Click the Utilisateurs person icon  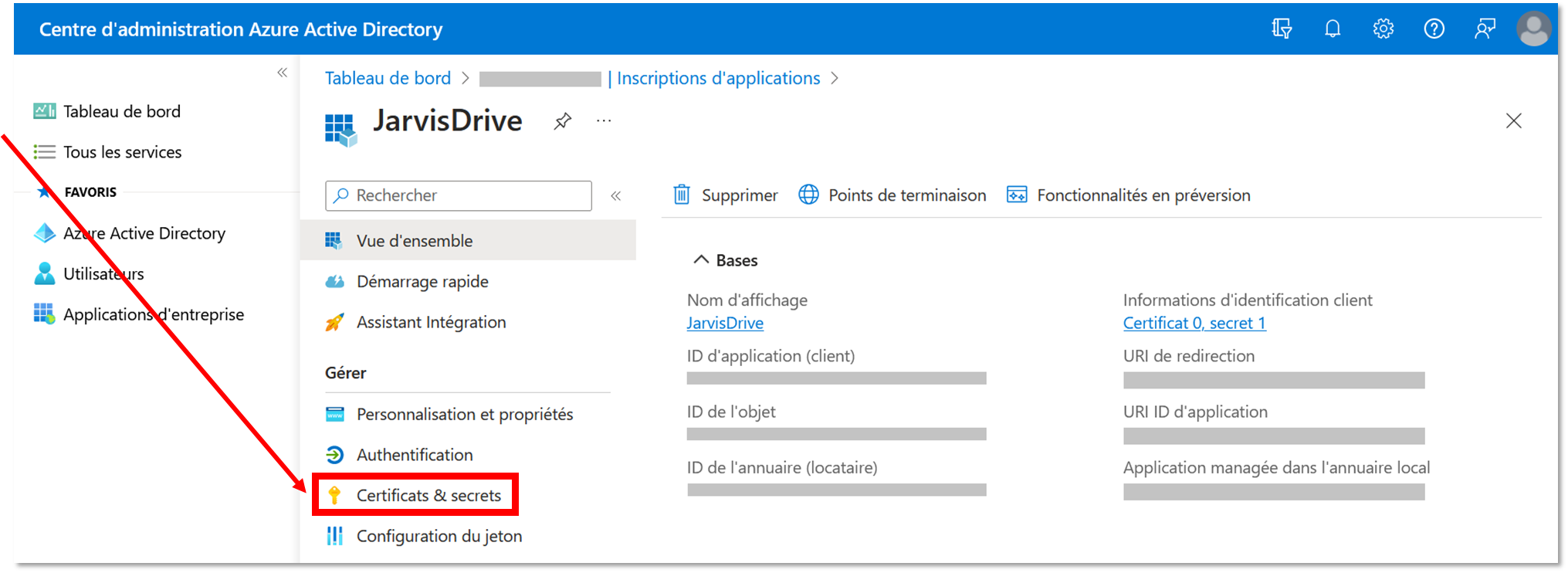[45, 273]
